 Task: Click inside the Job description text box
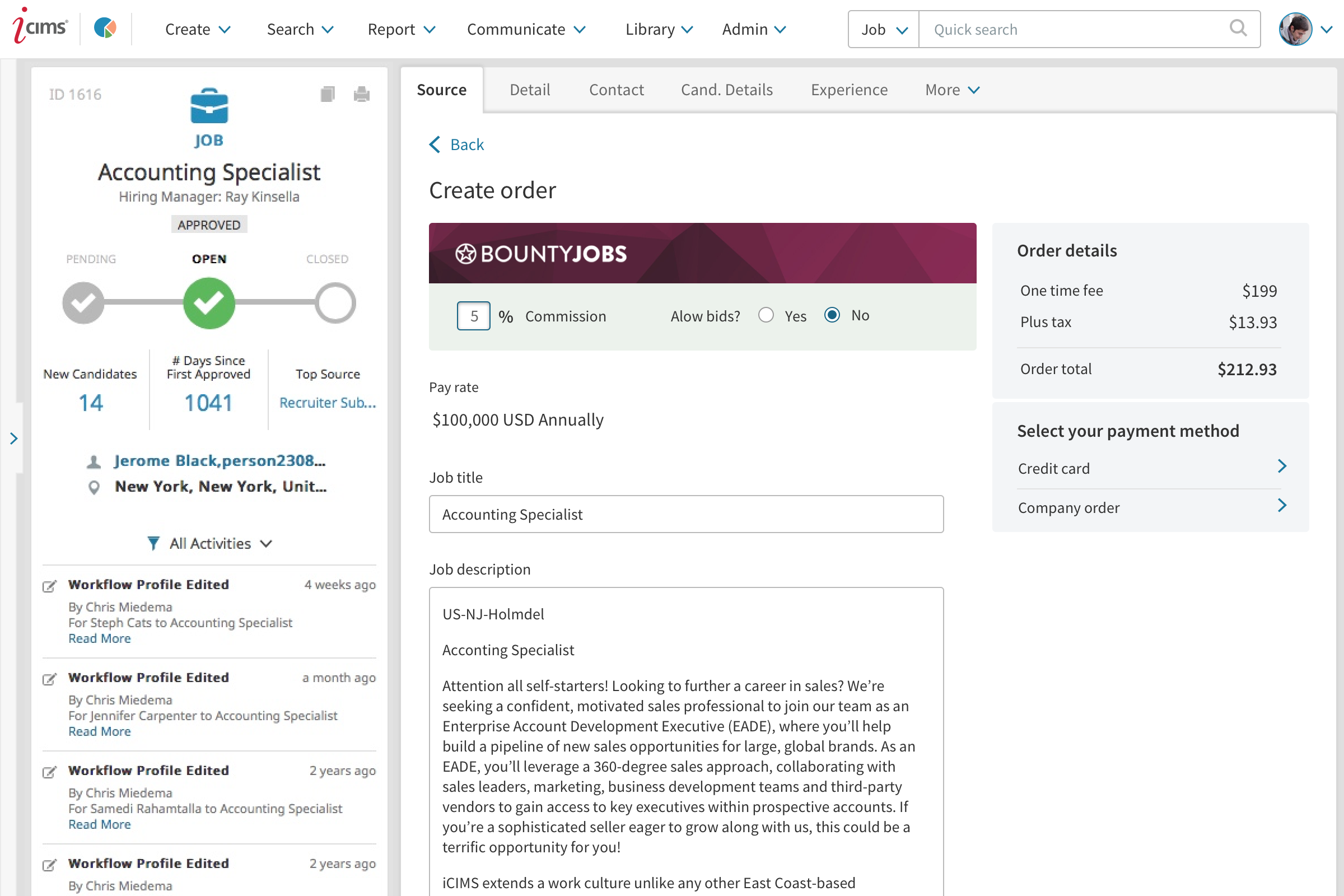(685, 741)
